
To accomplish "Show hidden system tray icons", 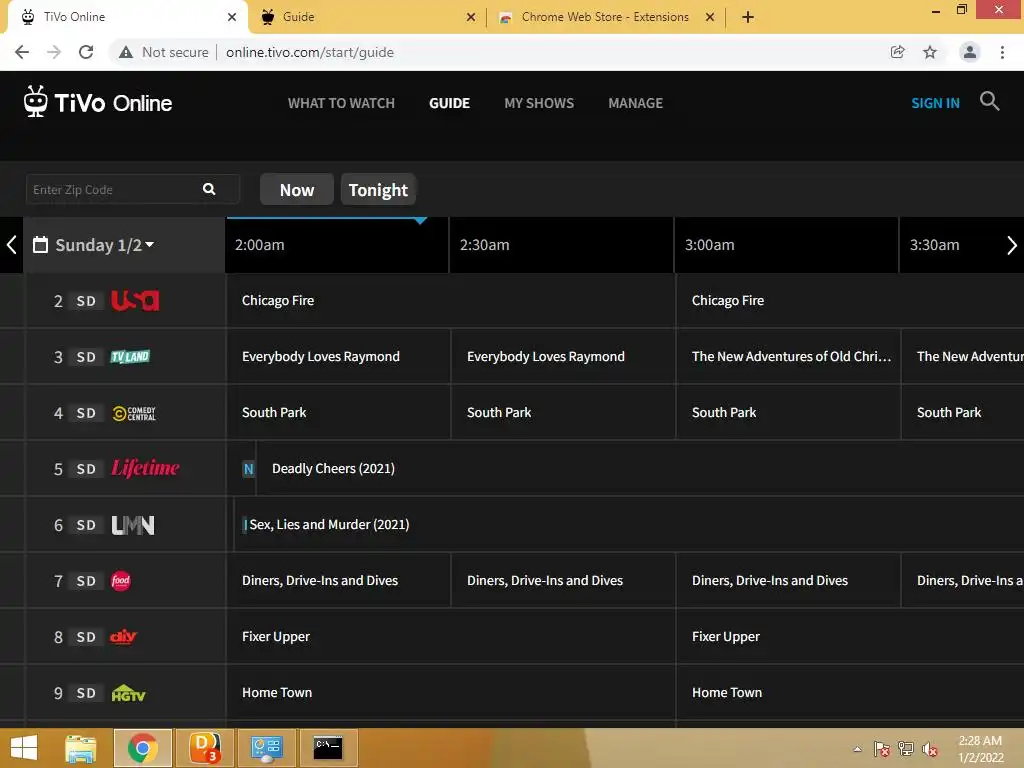I will tap(857, 749).
